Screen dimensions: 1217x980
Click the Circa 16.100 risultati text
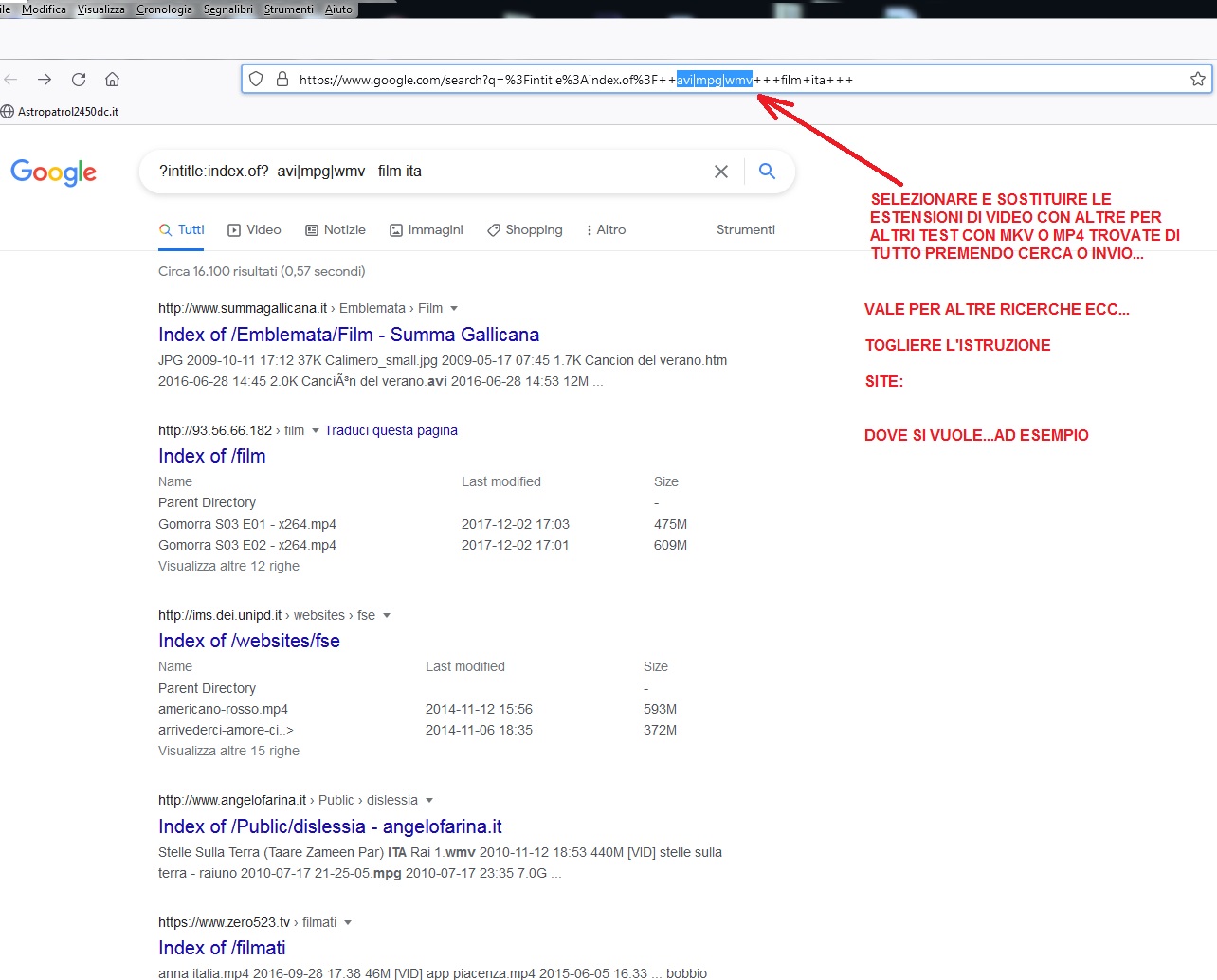262,271
